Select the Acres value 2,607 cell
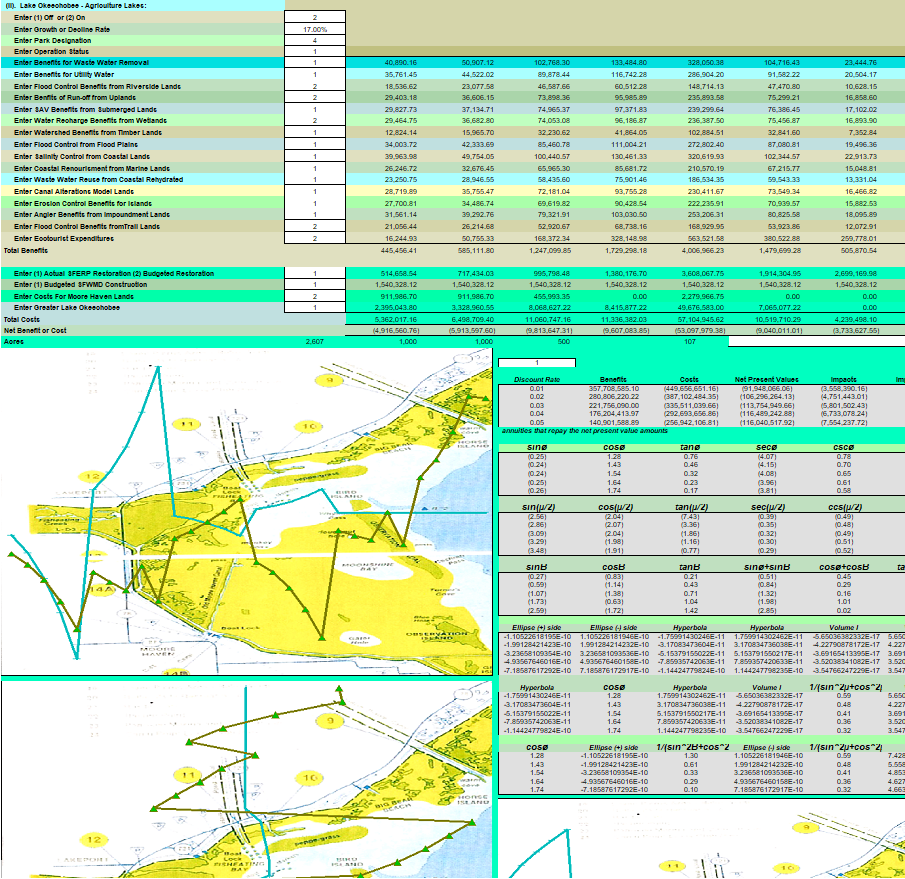 click(314, 341)
